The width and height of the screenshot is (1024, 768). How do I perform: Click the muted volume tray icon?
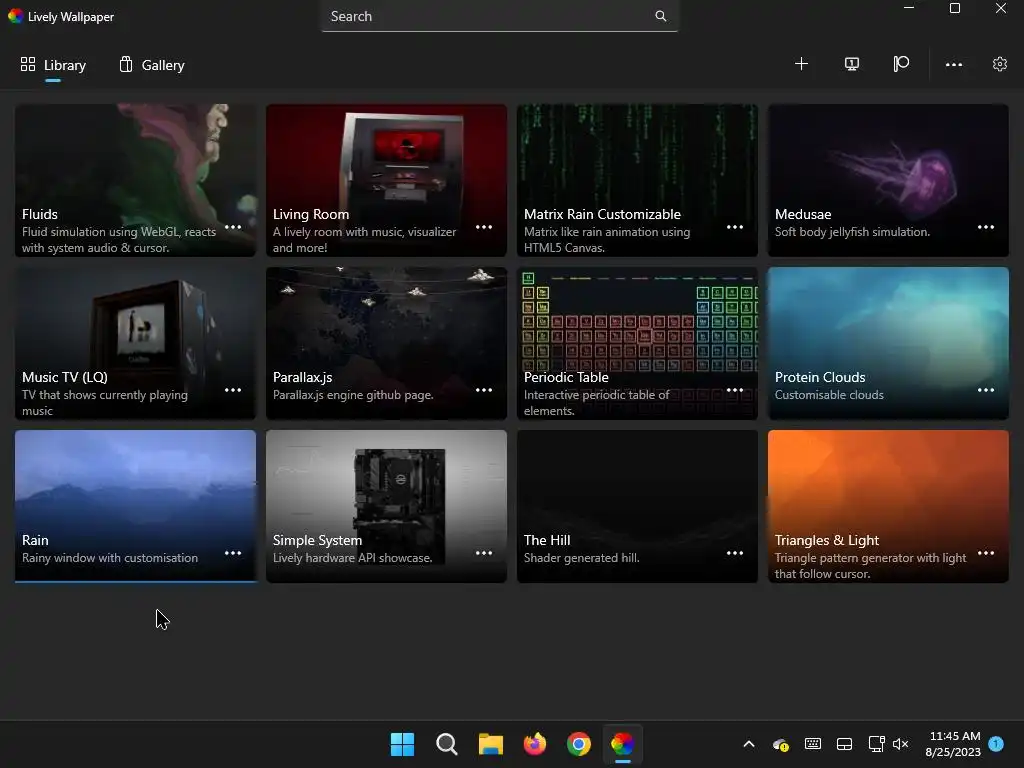[x=901, y=744]
